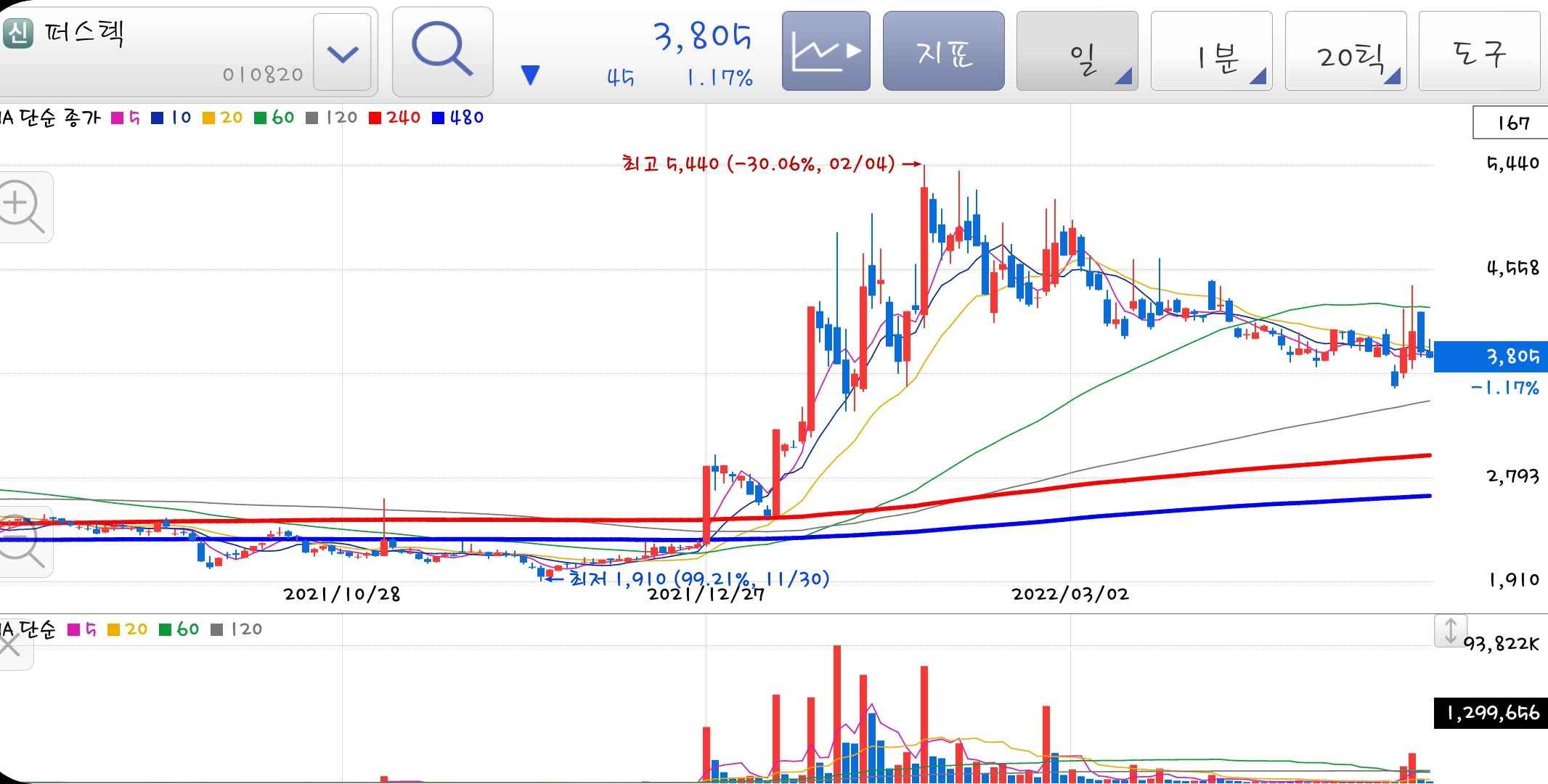The width and height of the screenshot is (1548, 784).
Task: Click the blue 480-day MA legend
Action: pyautogui.click(x=457, y=118)
